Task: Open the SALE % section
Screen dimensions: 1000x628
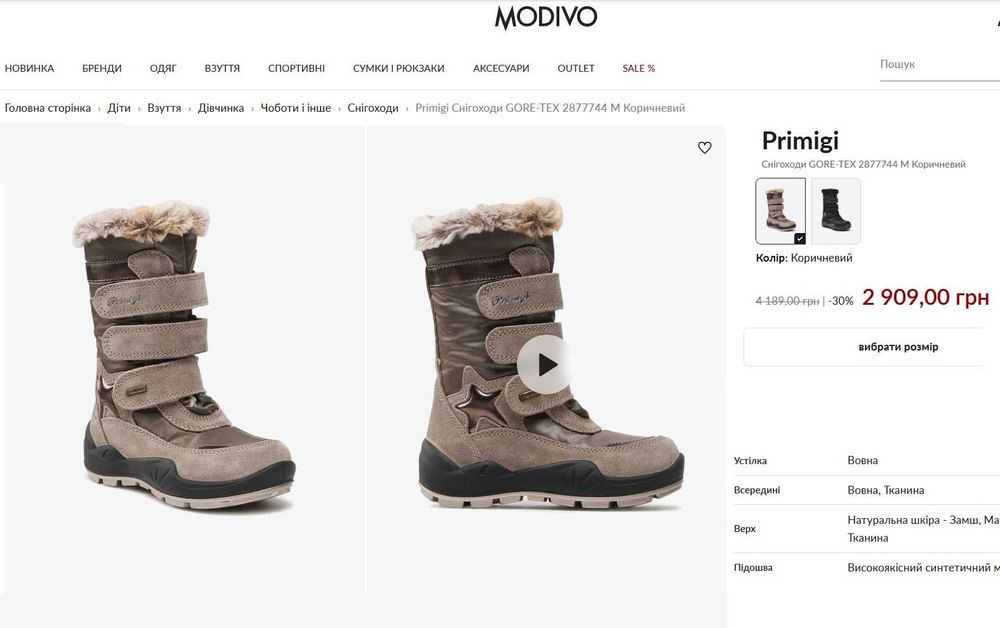Action: pyautogui.click(x=638, y=68)
